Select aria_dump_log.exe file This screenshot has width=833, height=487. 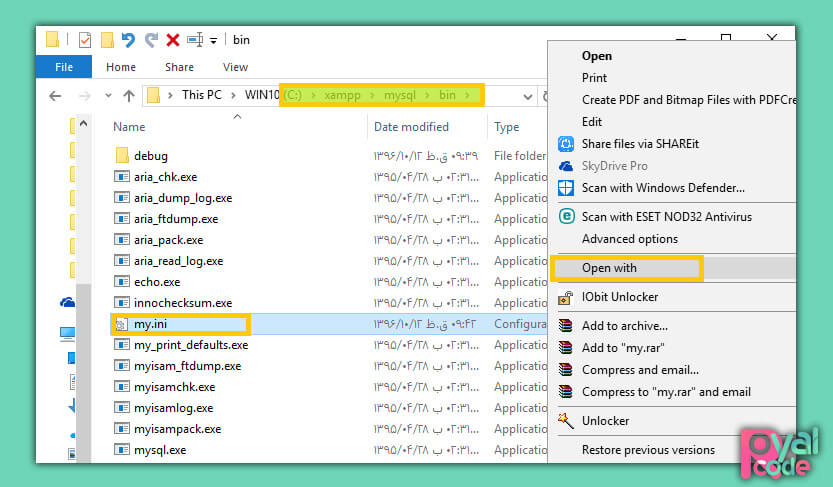[183, 198]
